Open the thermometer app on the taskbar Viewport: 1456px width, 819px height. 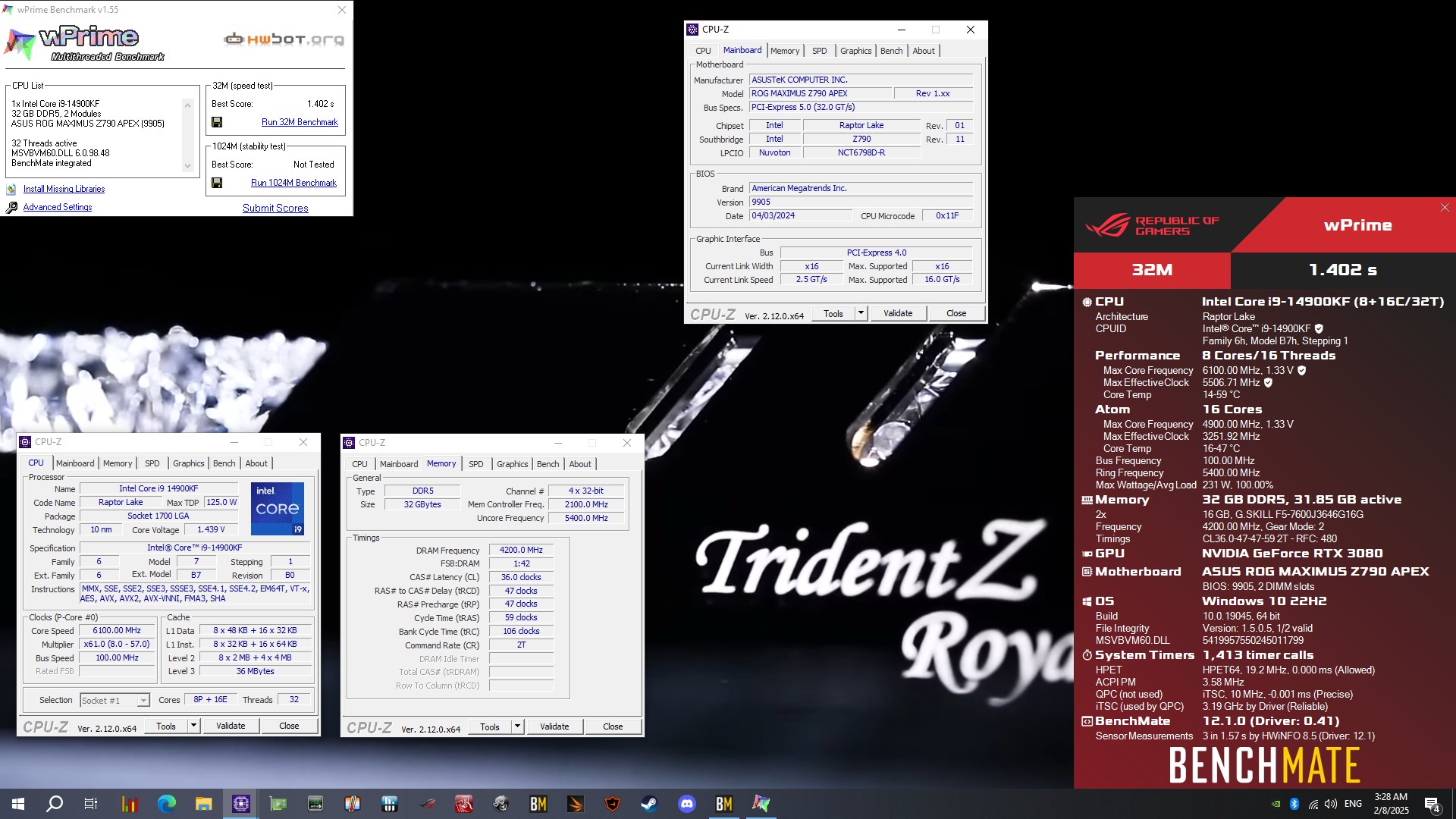click(x=352, y=804)
